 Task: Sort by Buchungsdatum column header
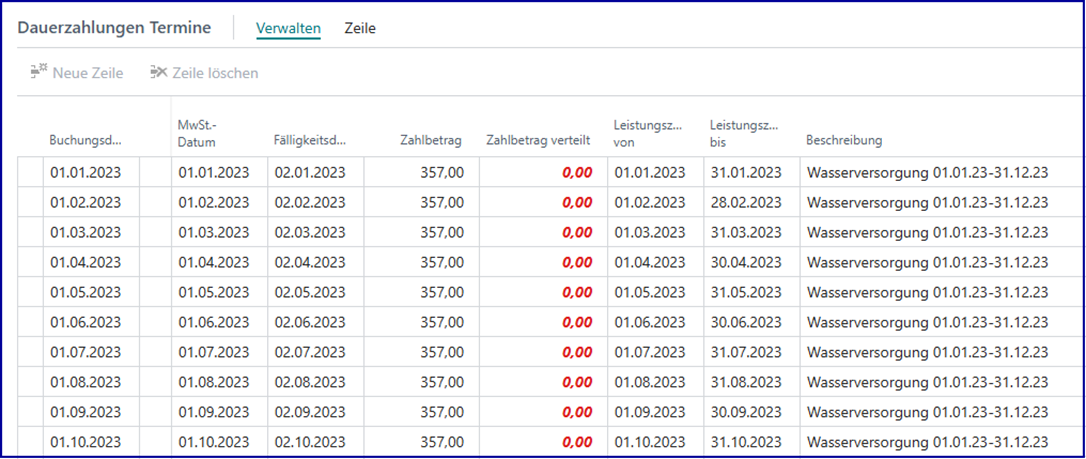85,141
